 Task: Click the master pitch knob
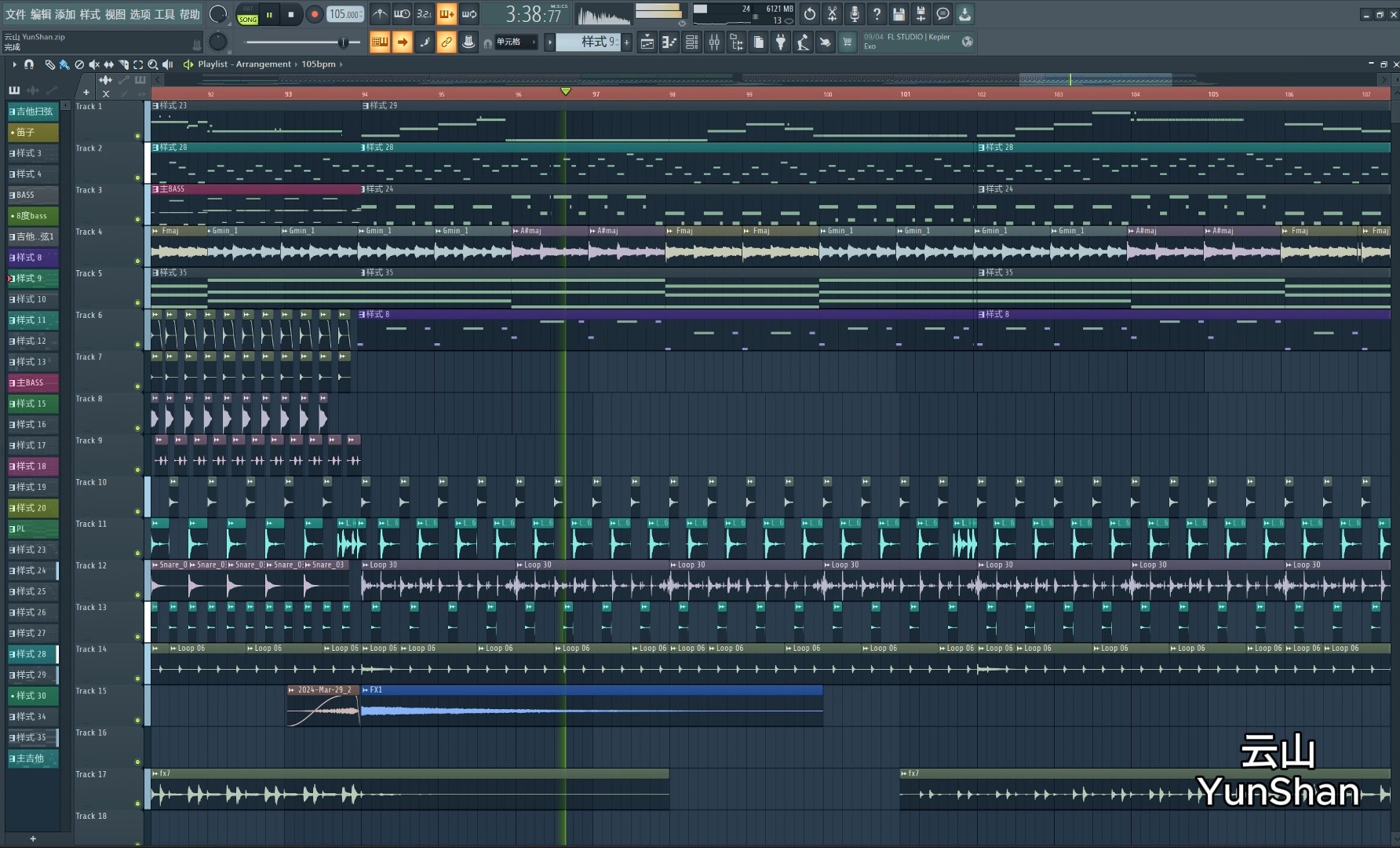(218, 42)
